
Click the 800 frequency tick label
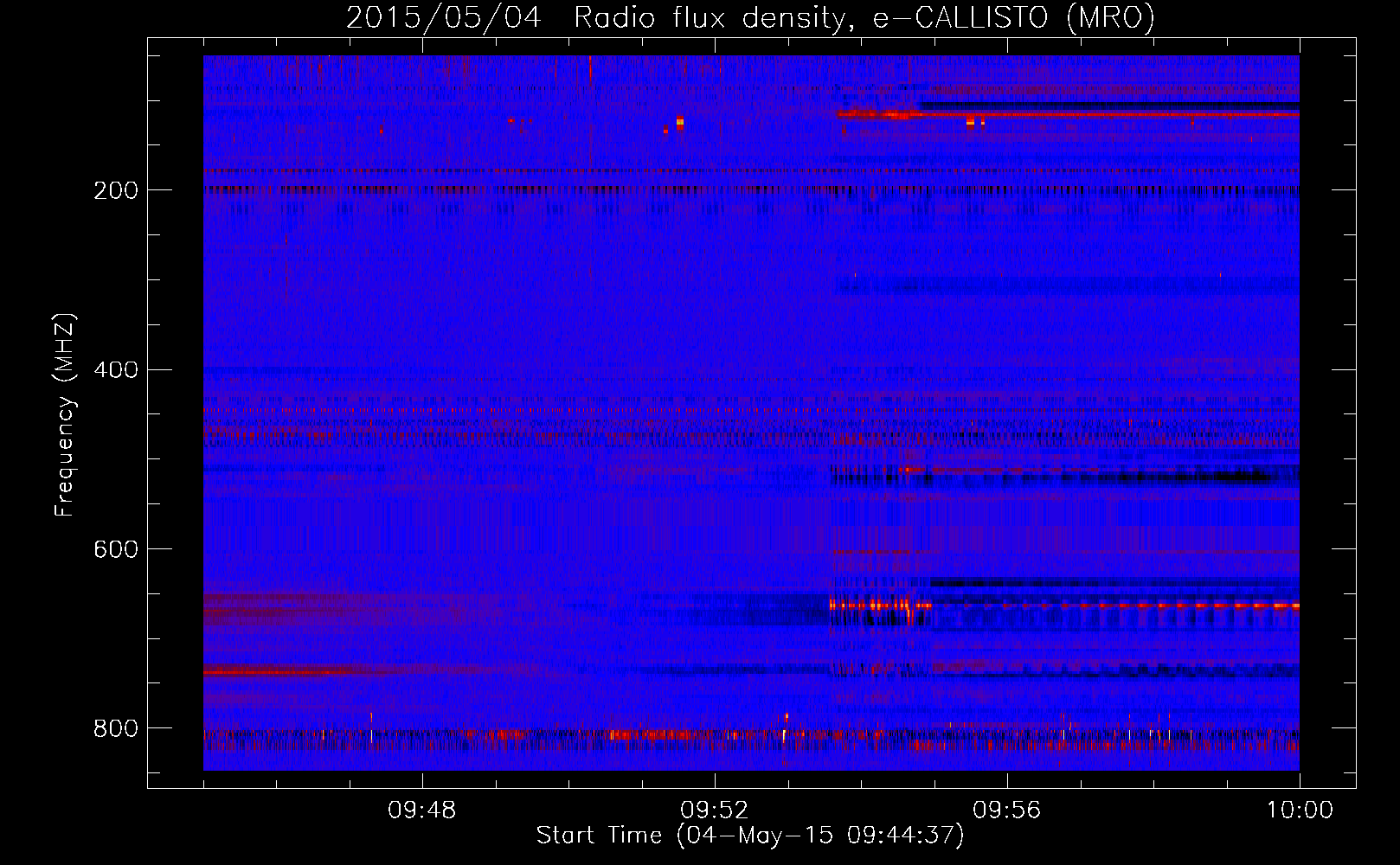(x=115, y=728)
